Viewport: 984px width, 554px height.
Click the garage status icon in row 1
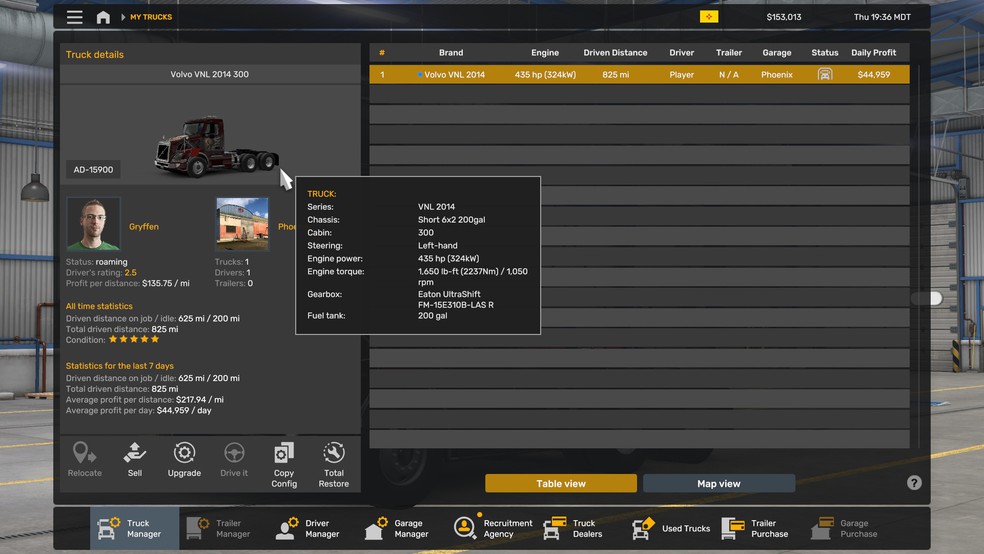(825, 75)
